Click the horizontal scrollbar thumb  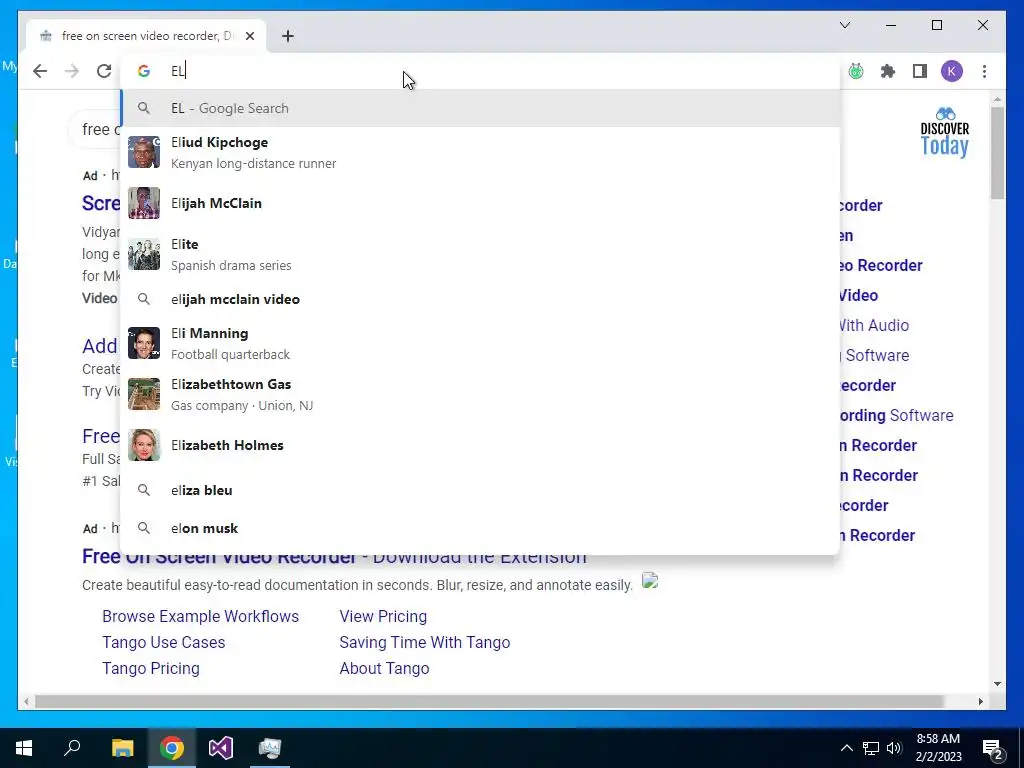489,701
